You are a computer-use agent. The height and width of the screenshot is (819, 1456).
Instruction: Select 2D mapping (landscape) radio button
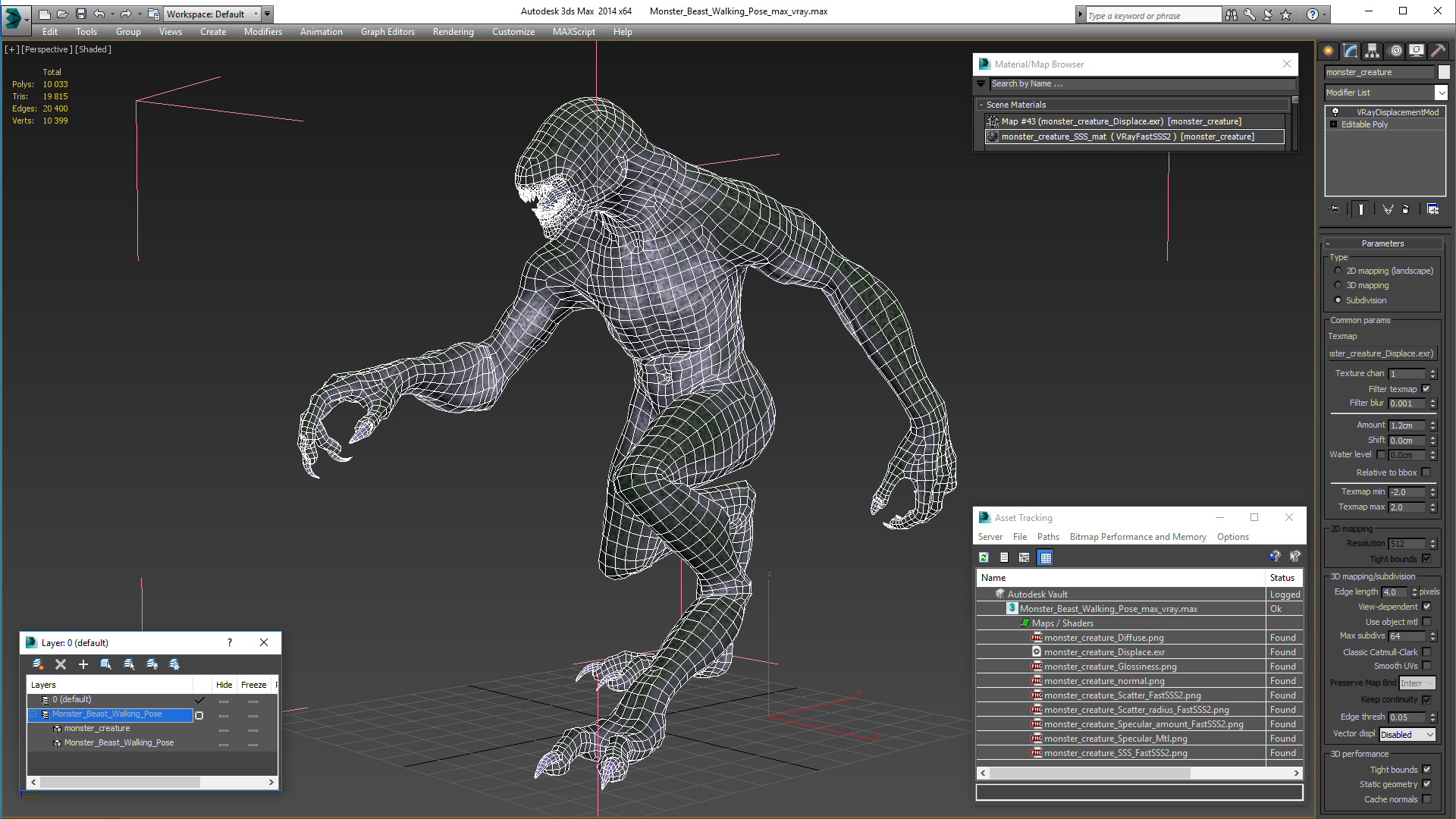(x=1338, y=271)
